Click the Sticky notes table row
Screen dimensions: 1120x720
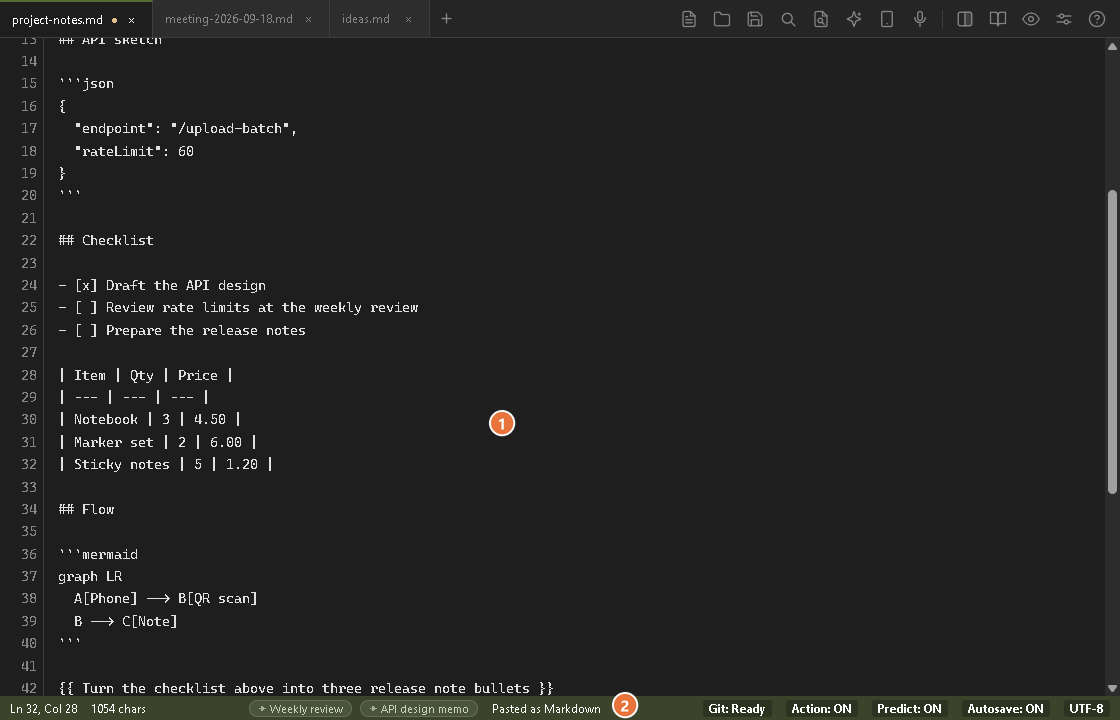(x=166, y=464)
